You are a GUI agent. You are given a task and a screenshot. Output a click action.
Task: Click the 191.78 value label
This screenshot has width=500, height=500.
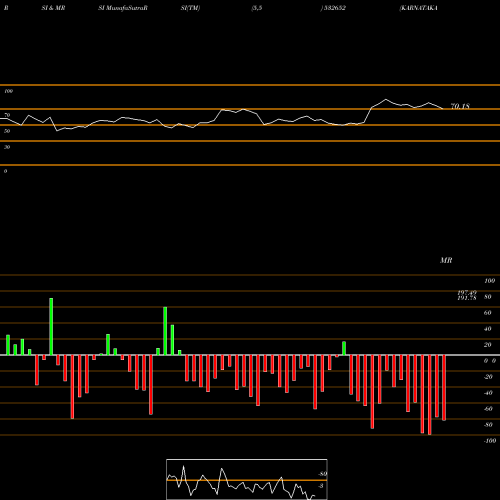point(467,298)
